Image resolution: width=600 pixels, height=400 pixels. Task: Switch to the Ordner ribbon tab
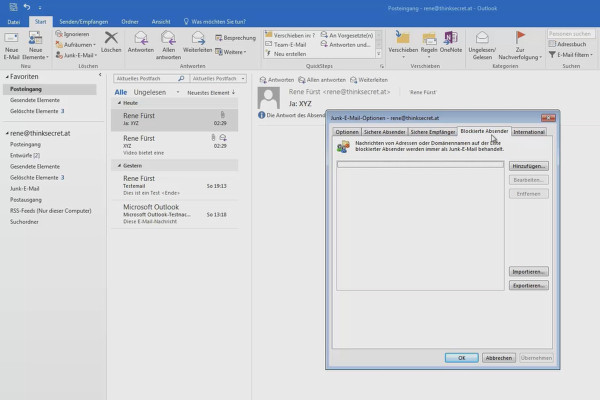(x=130, y=22)
